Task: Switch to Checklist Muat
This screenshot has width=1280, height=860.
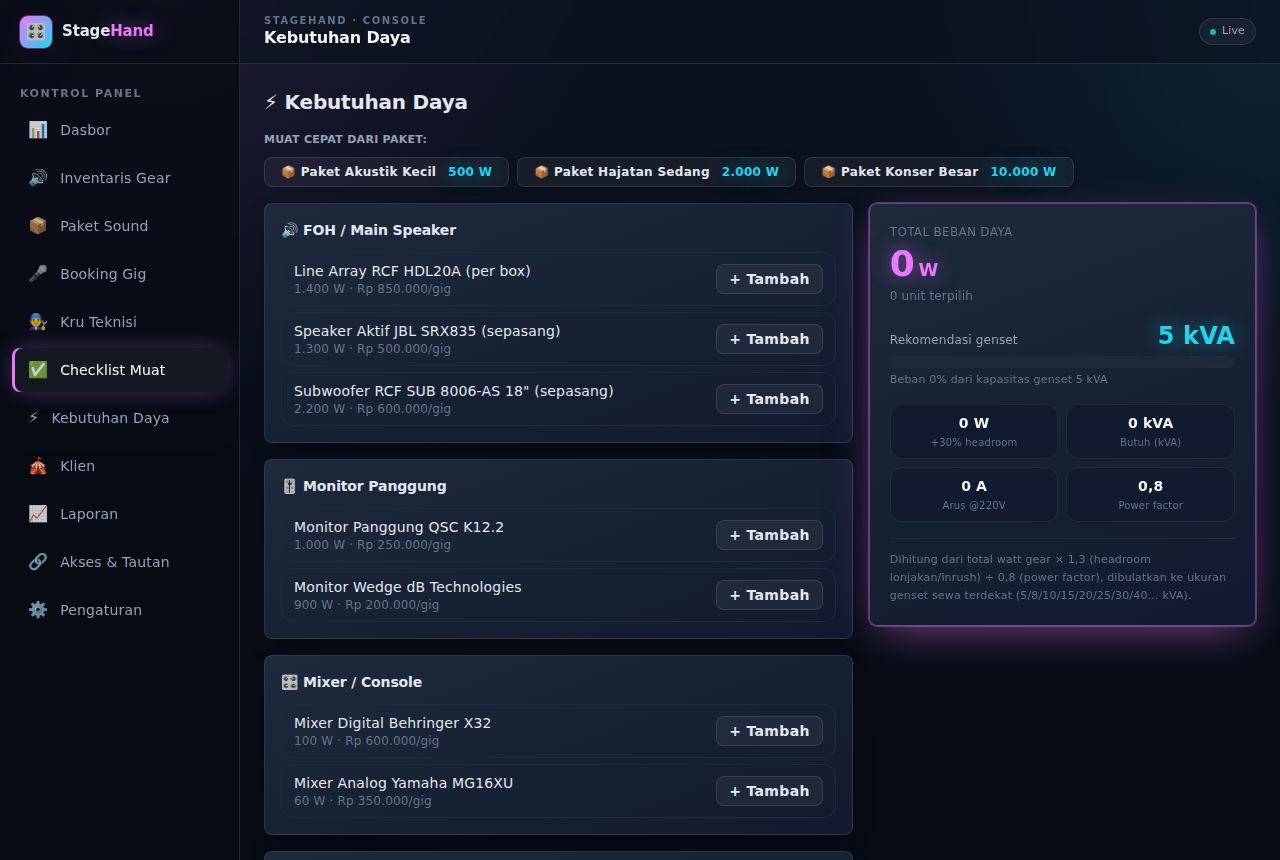Action: point(120,370)
